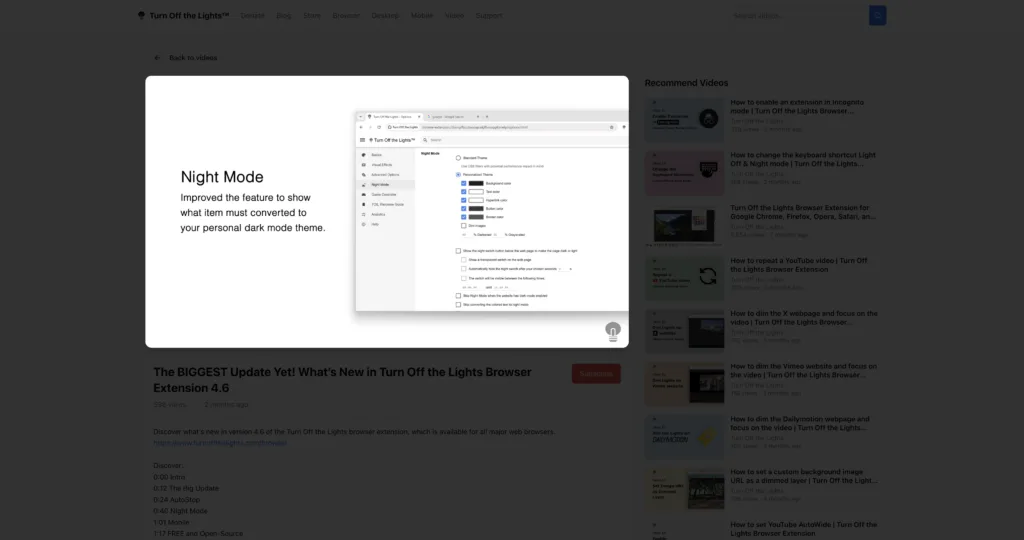1024x540 pixels.
Task: Open the Dailymotion video thumbnail
Action: pyautogui.click(x=684, y=437)
